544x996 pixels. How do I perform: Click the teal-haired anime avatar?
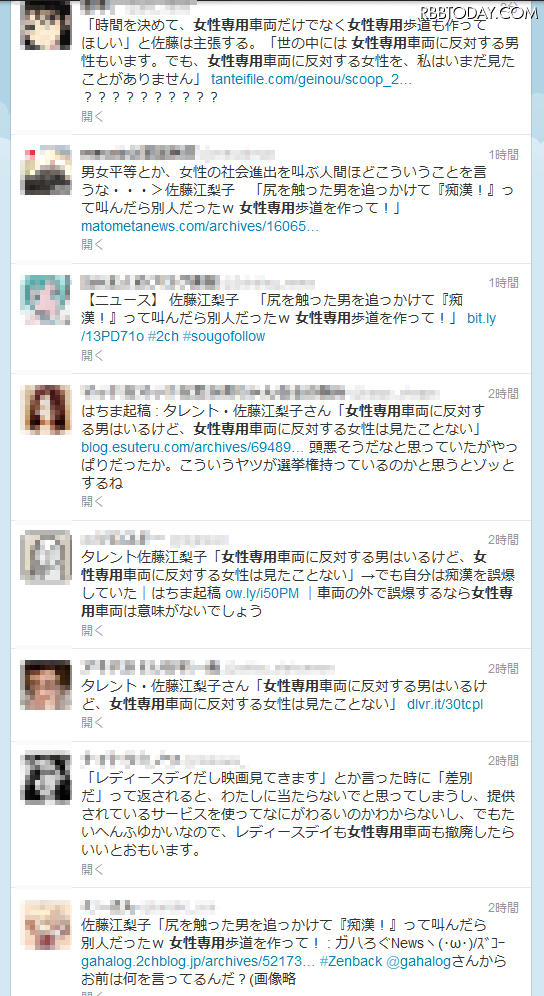pos(46,300)
